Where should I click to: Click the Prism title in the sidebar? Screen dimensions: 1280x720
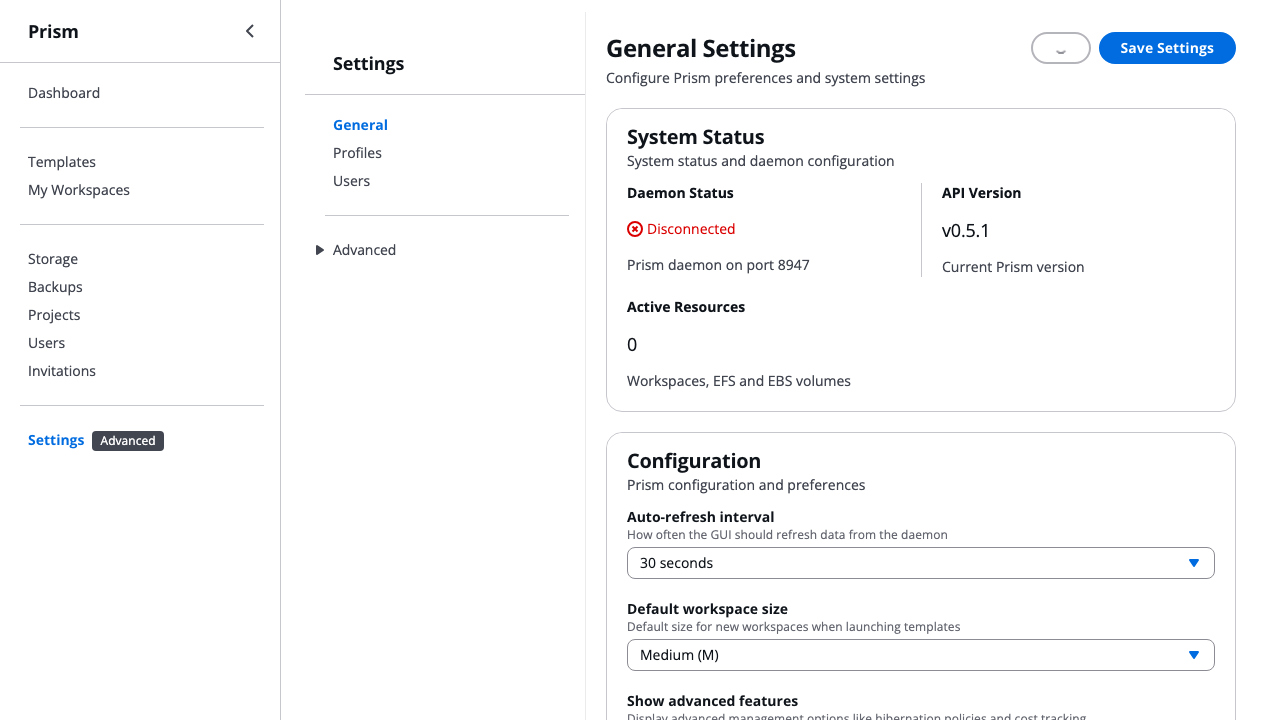coord(53,31)
